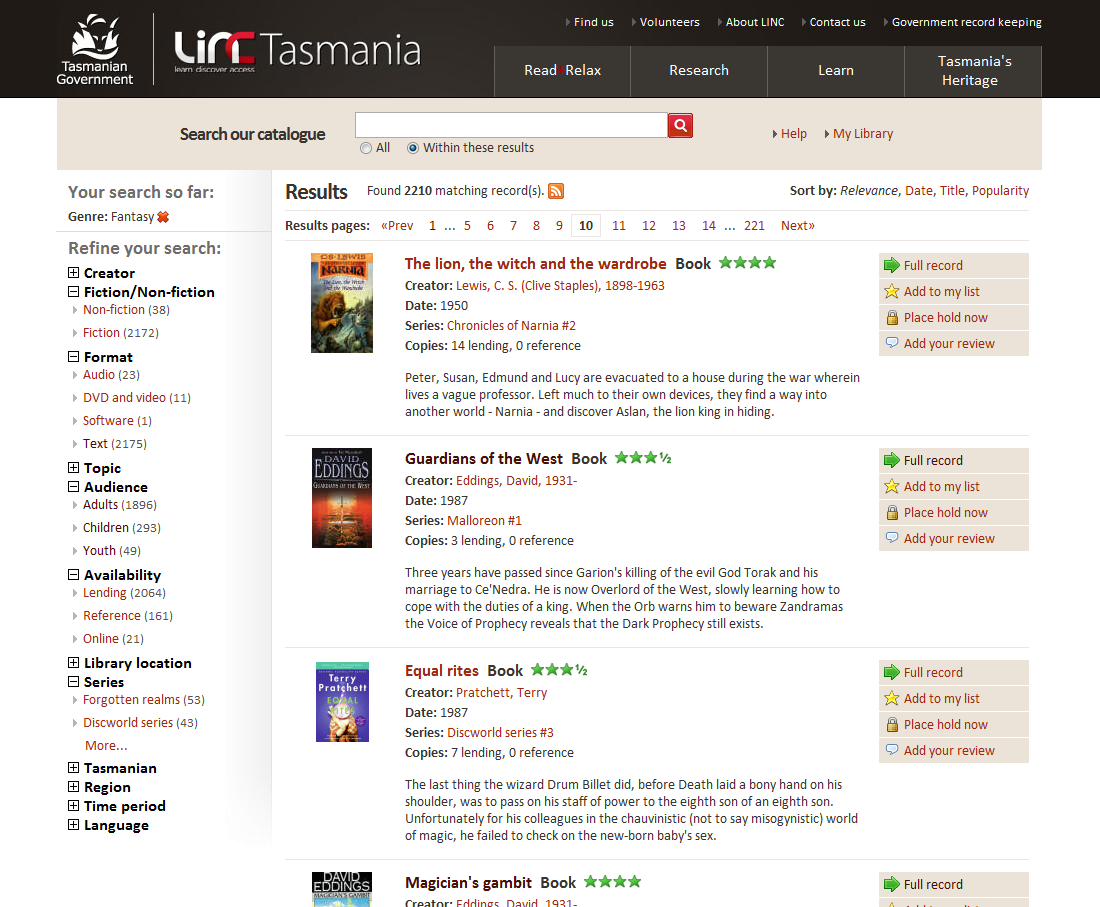Click star rating of Magician's gambit

point(612,882)
